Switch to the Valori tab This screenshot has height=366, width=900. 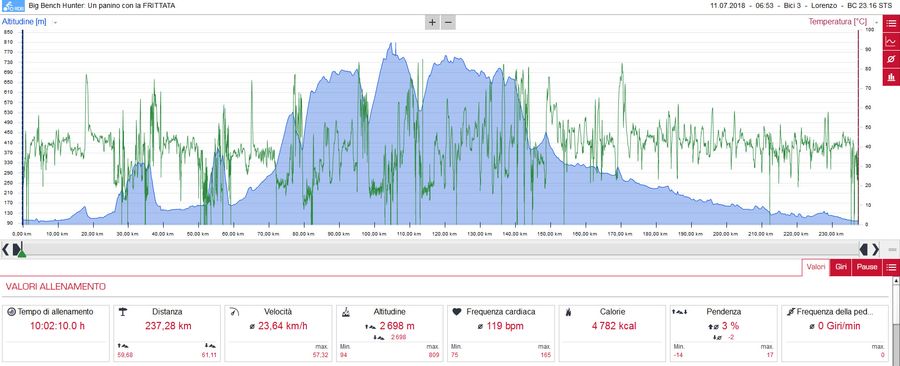coord(816,267)
